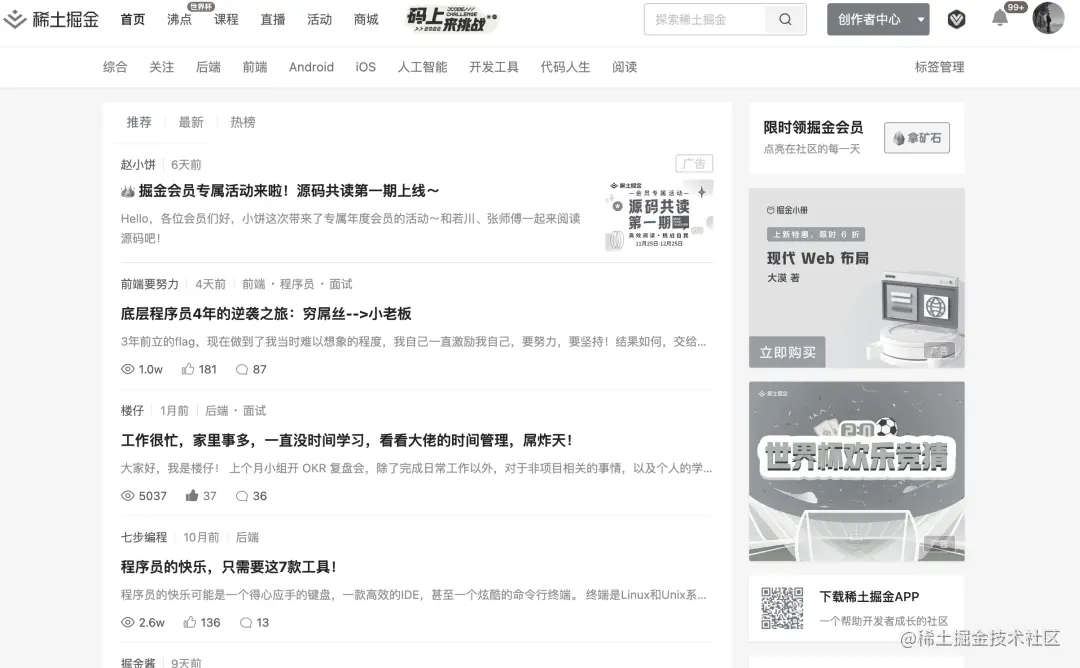Open the 沸点 navigation item
The height and width of the screenshot is (668, 1080).
click(179, 18)
